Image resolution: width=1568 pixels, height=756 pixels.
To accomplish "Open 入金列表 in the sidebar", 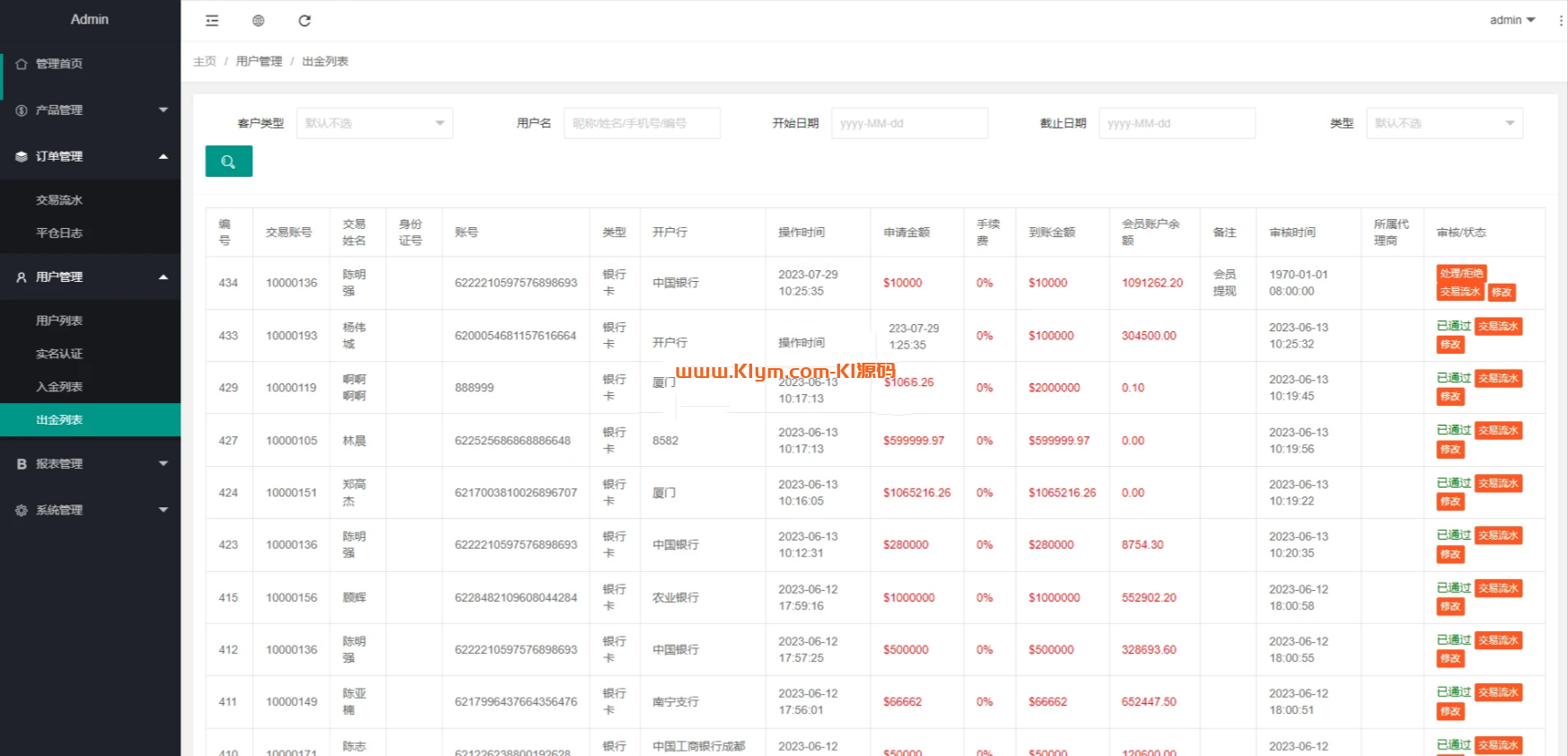I will coord(59,387).
